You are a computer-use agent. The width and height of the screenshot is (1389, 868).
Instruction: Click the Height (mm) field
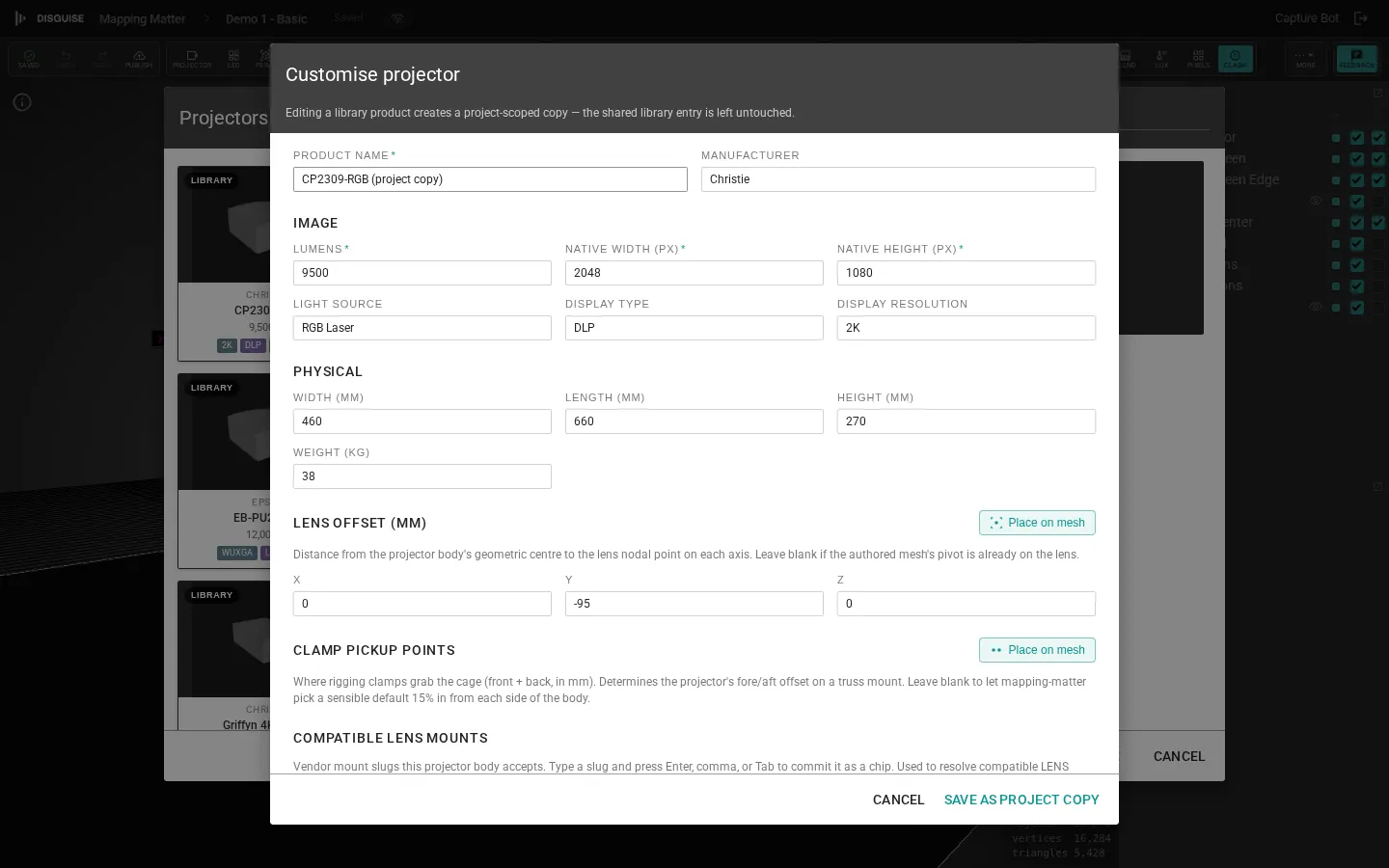click(967, 421)
